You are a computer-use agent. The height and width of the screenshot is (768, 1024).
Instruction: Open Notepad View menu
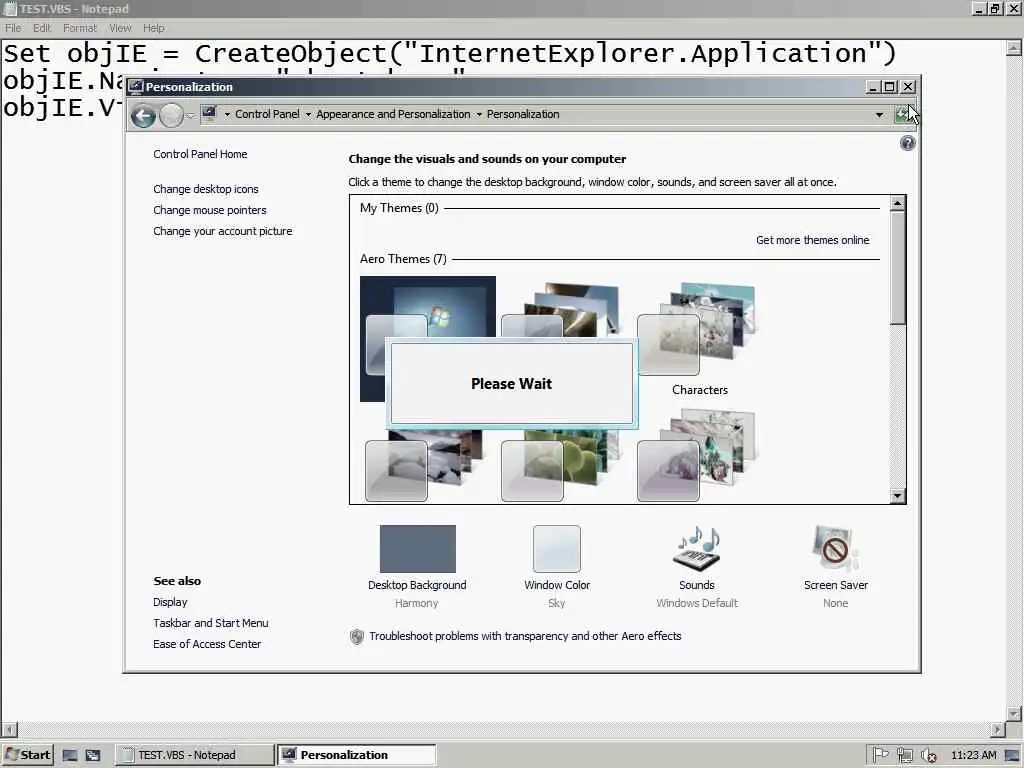coord(120,28)
